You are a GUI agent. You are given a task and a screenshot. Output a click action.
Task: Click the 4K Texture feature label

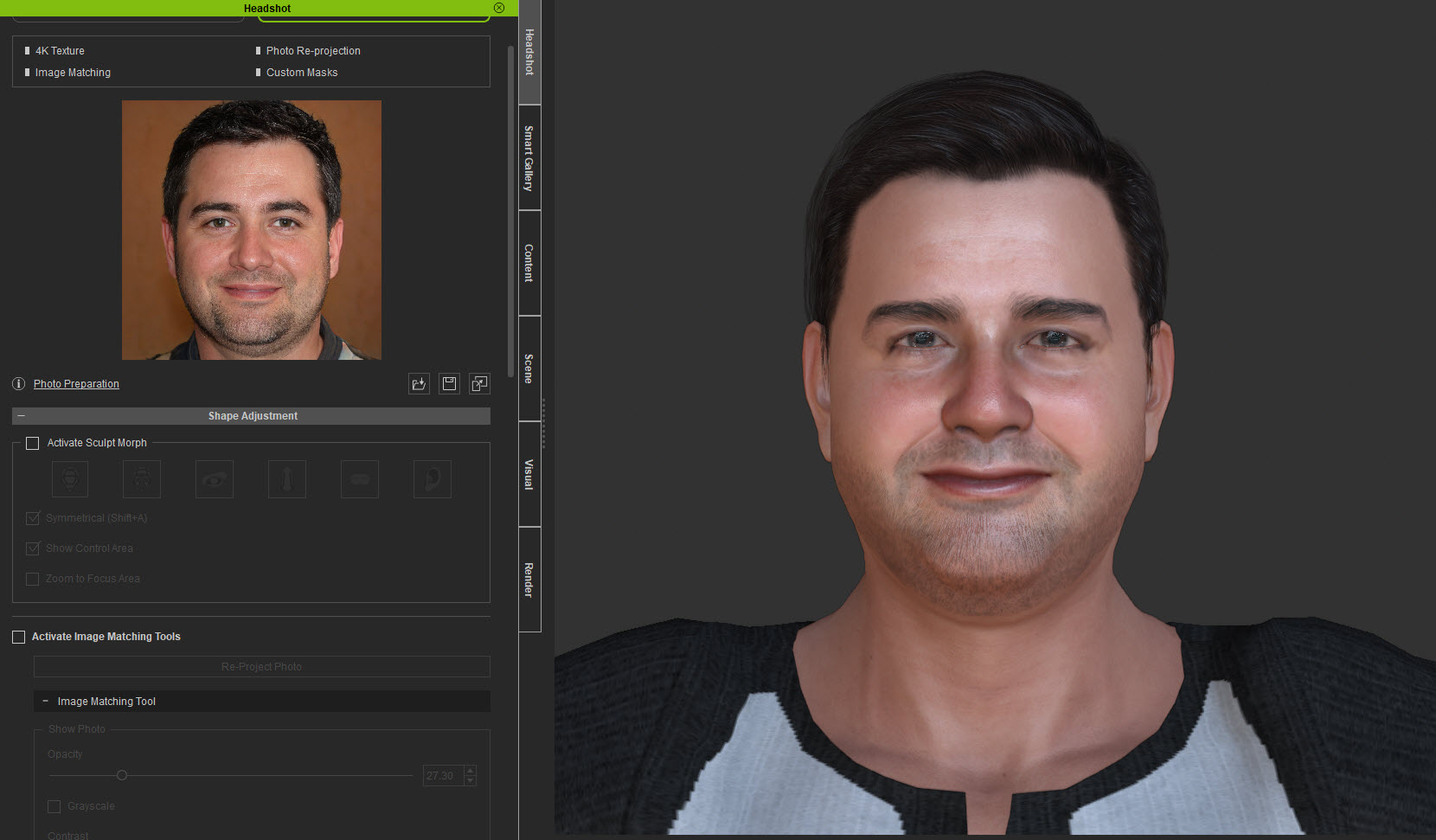[x=60, y=51]
